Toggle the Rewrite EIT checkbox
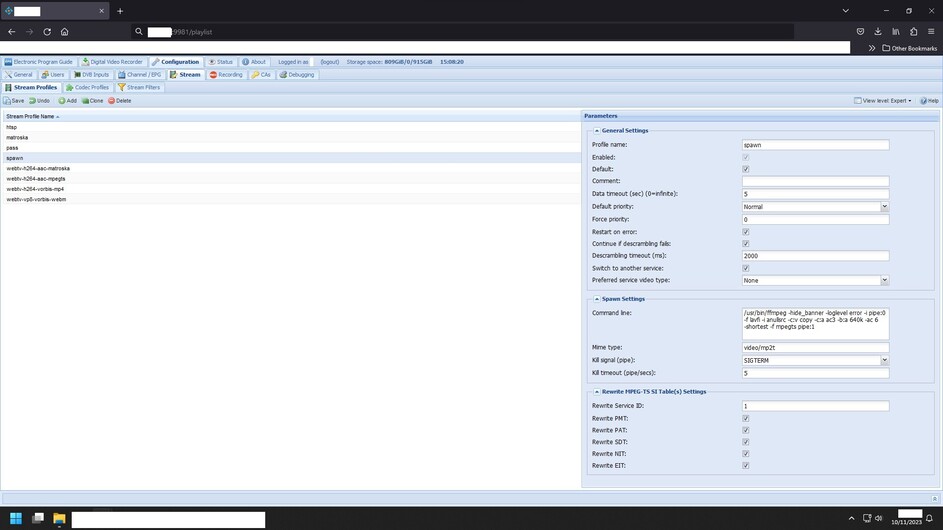Screen dimensions: 943x530 (x=746, y=466)
